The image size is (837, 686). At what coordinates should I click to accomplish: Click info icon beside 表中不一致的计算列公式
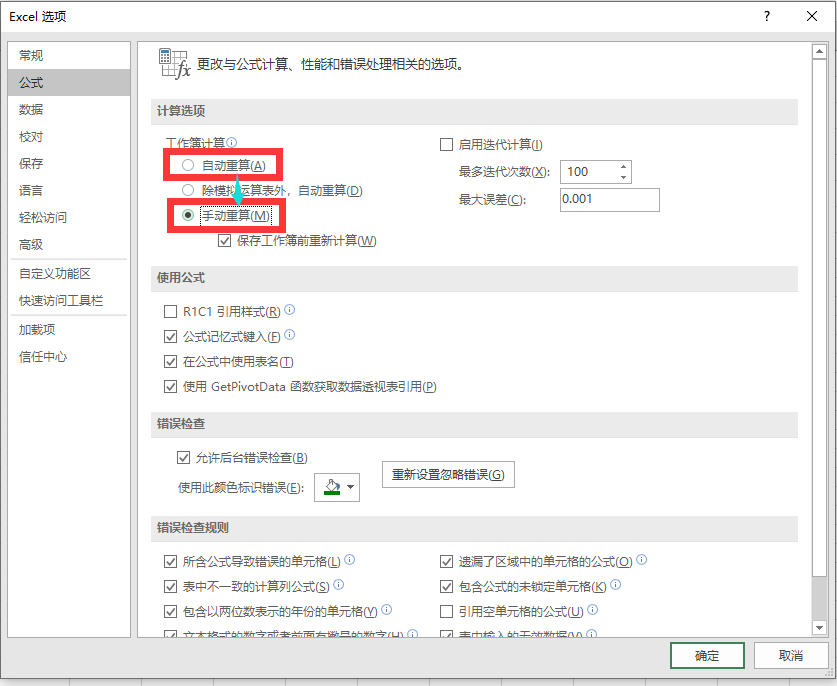pyautogui.click(x=338, y=585)
